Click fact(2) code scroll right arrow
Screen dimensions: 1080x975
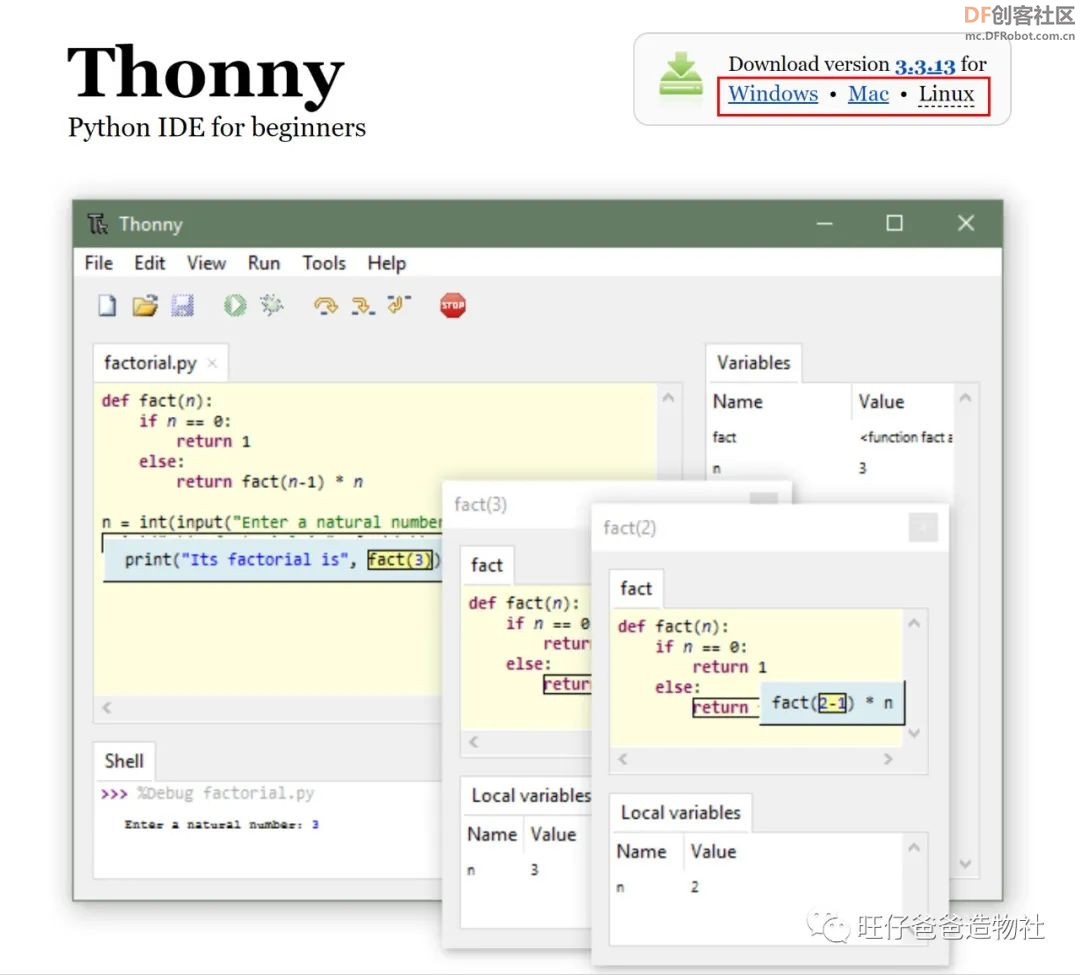click(x=888, y=759)
